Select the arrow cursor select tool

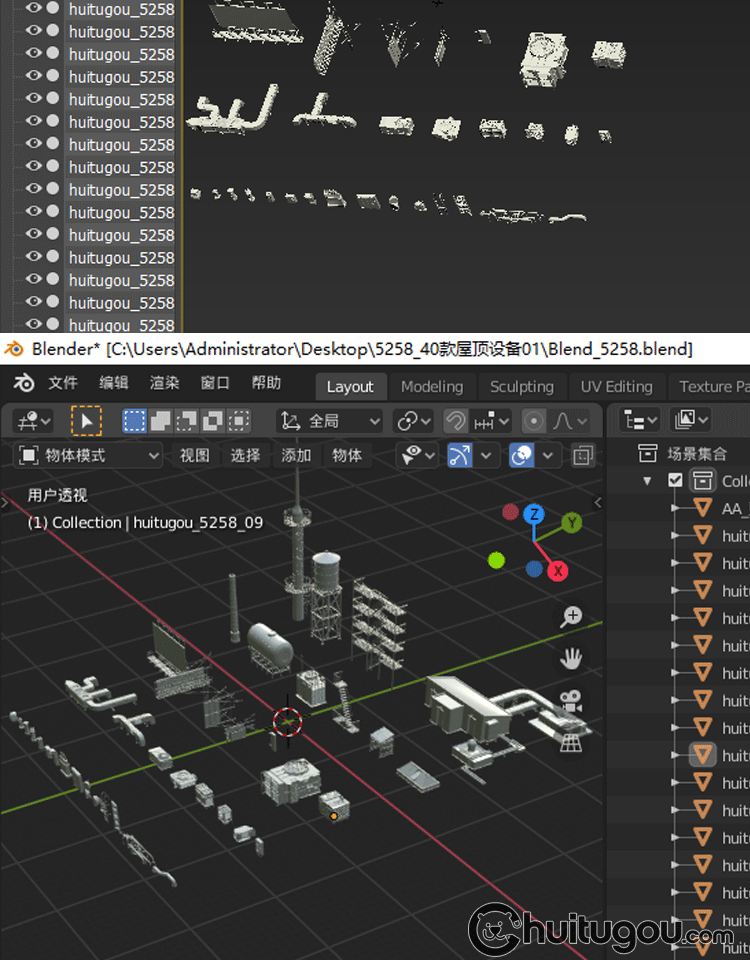click(x=86, y=421)
